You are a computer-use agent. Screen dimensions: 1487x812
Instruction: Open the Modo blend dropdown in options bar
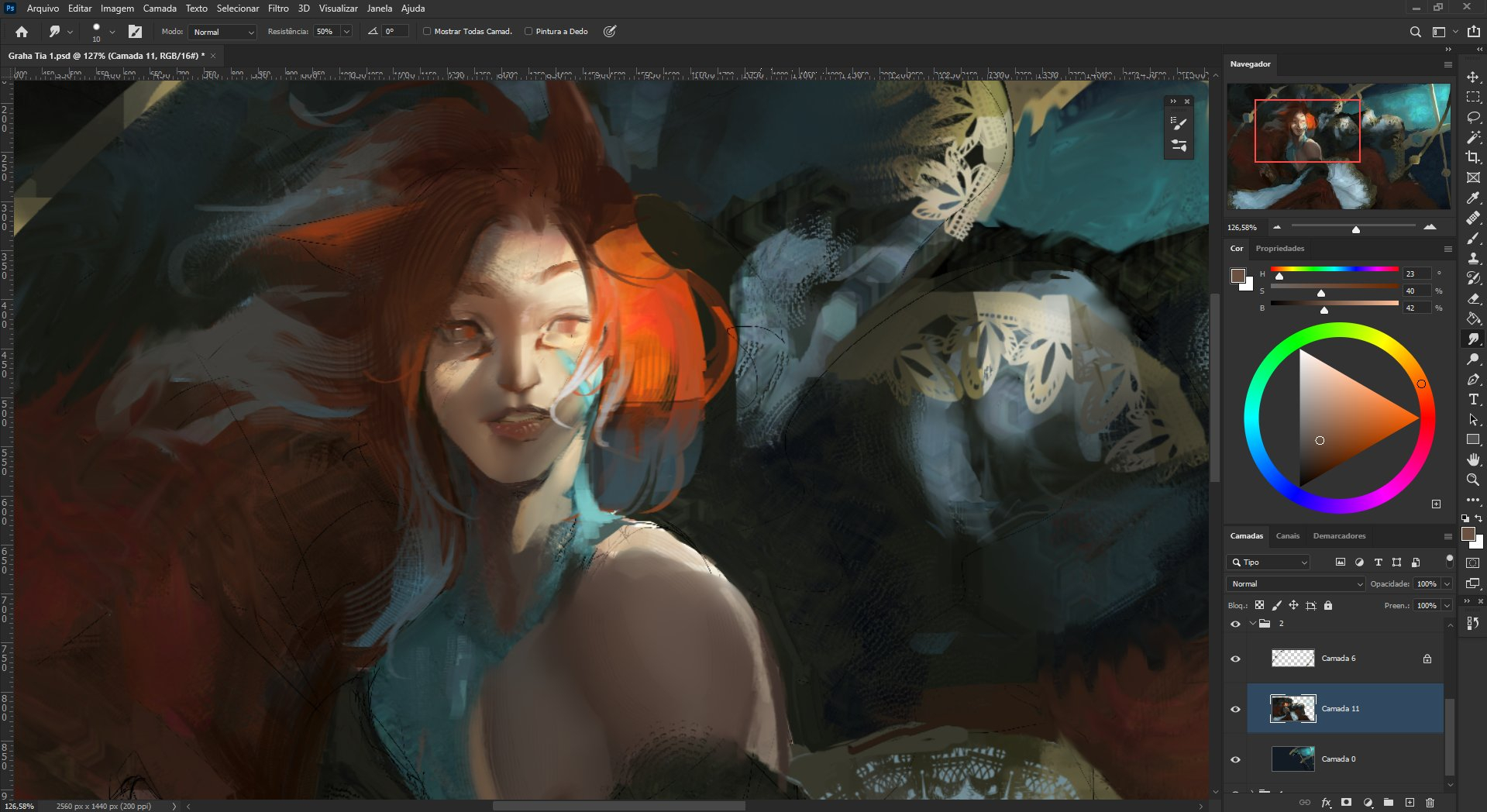(223, 32)
